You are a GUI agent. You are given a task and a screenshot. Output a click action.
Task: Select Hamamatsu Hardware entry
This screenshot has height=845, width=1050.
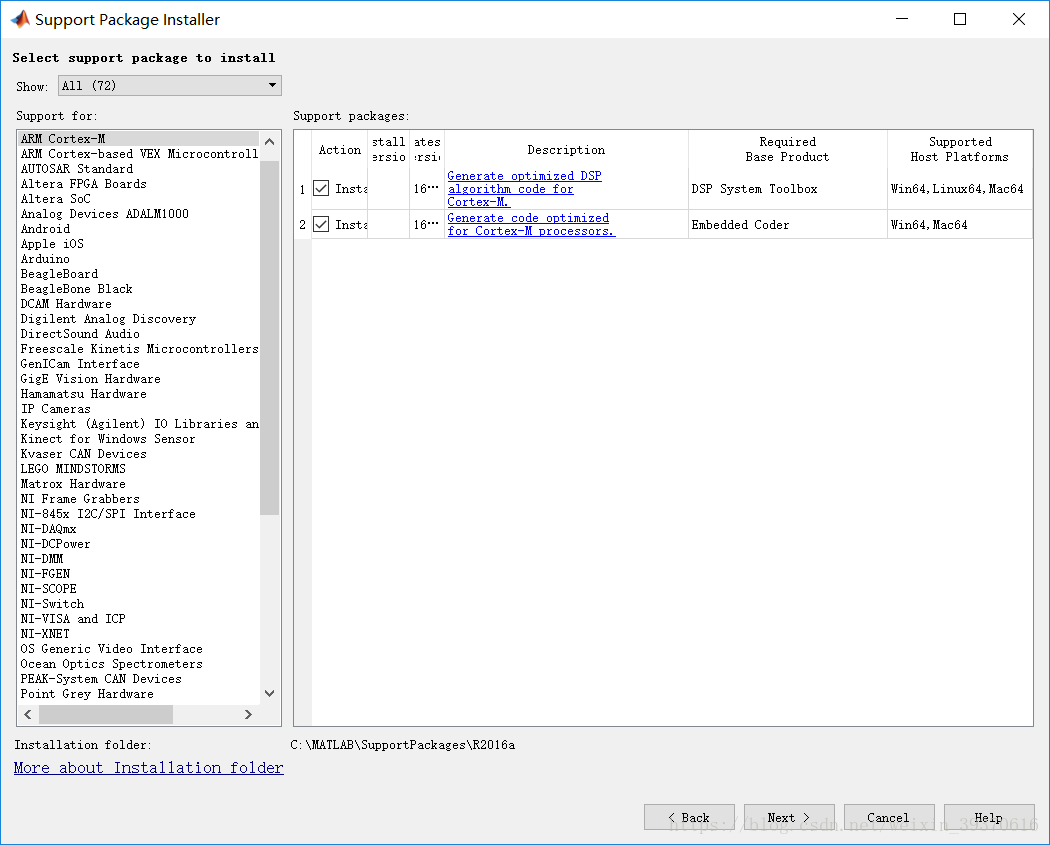(x=139, y=394)
